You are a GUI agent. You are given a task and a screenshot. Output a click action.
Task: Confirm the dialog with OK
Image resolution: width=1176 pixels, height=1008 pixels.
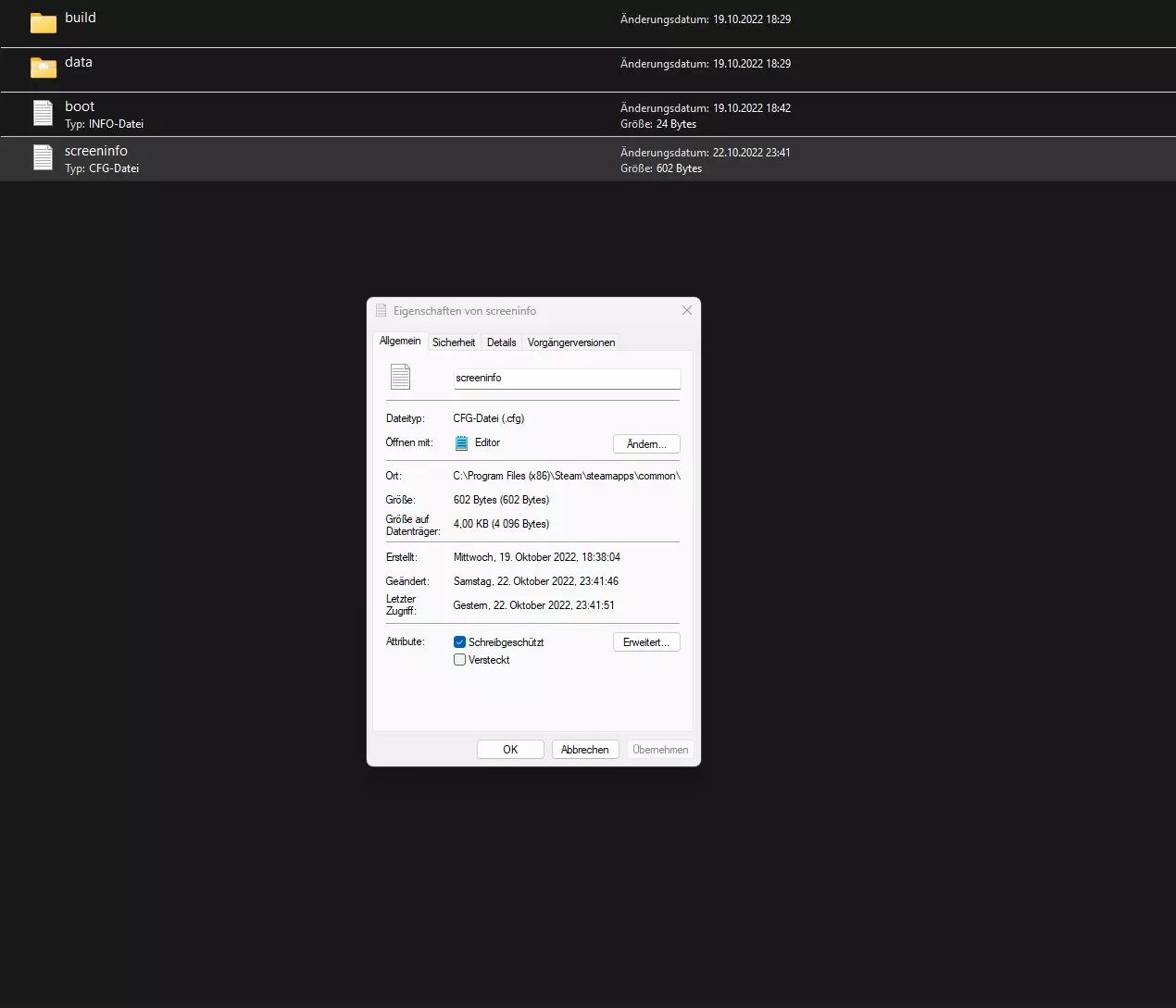[x=510, y=750]
